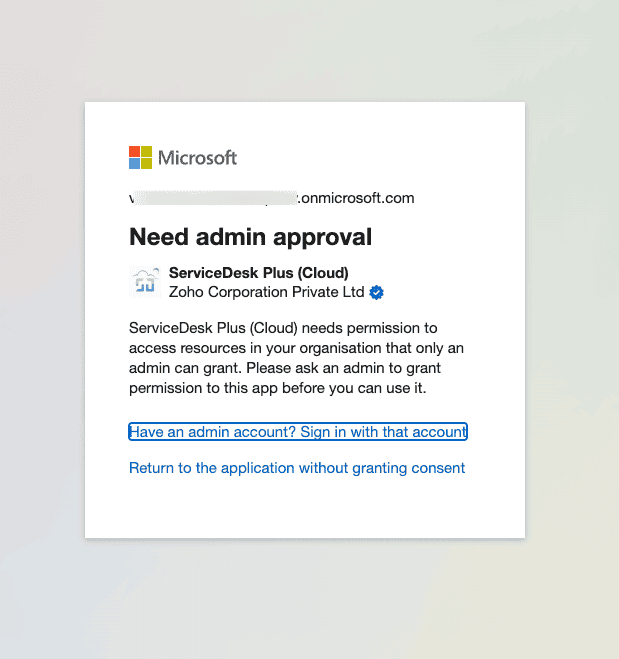Click the Microsoft wordmark text
This screenshot has height=659, width=619.
pyautogui.click(x=197, y=158)
